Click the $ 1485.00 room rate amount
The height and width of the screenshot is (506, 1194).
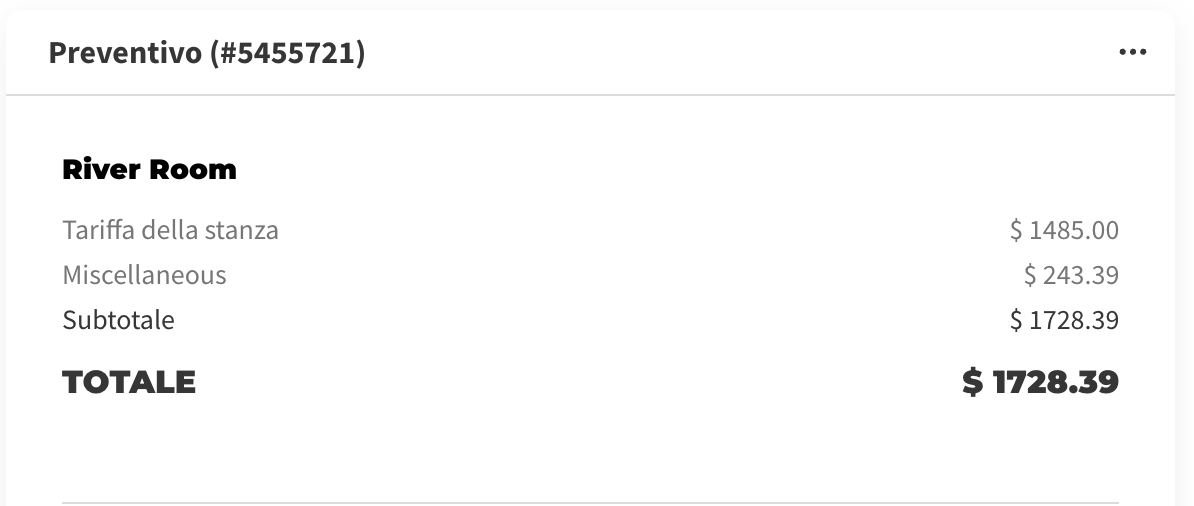point(1064,230)
